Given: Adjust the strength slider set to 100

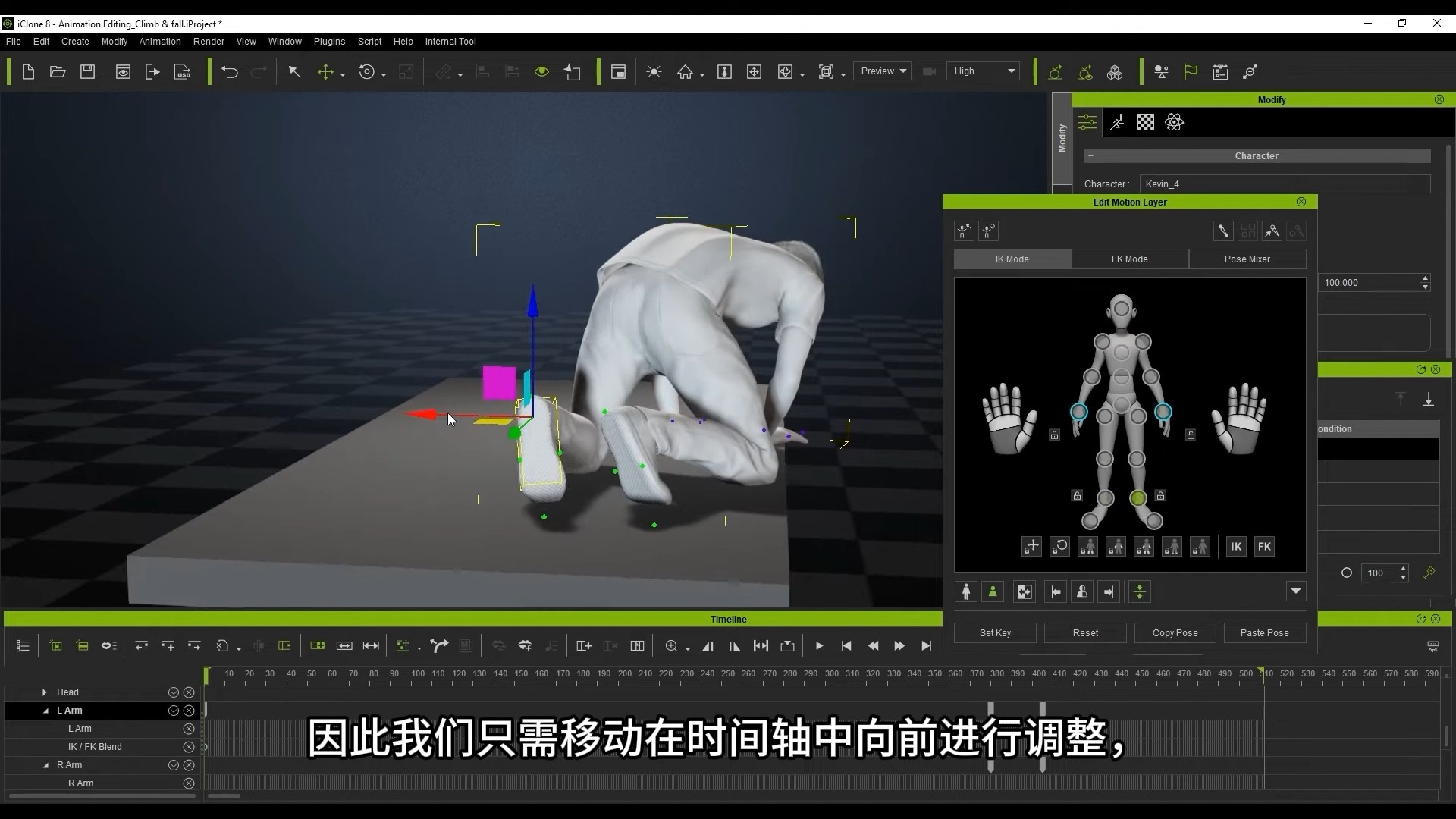Looking at the screenshot, I should pos(1347,573).
